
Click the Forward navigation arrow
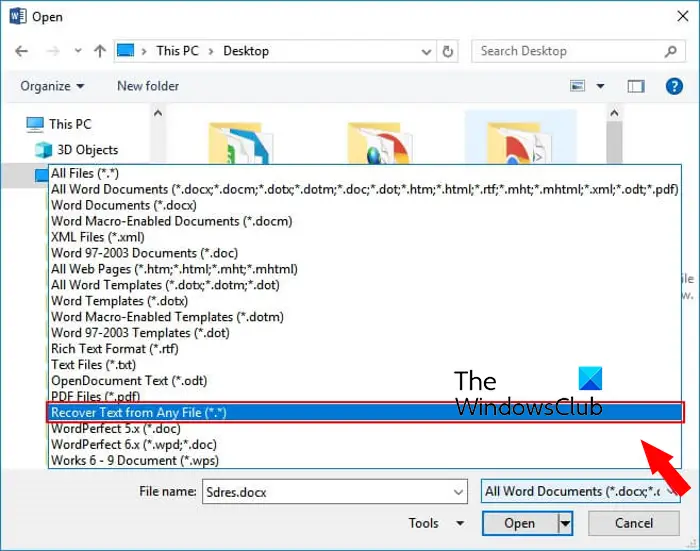53,51
